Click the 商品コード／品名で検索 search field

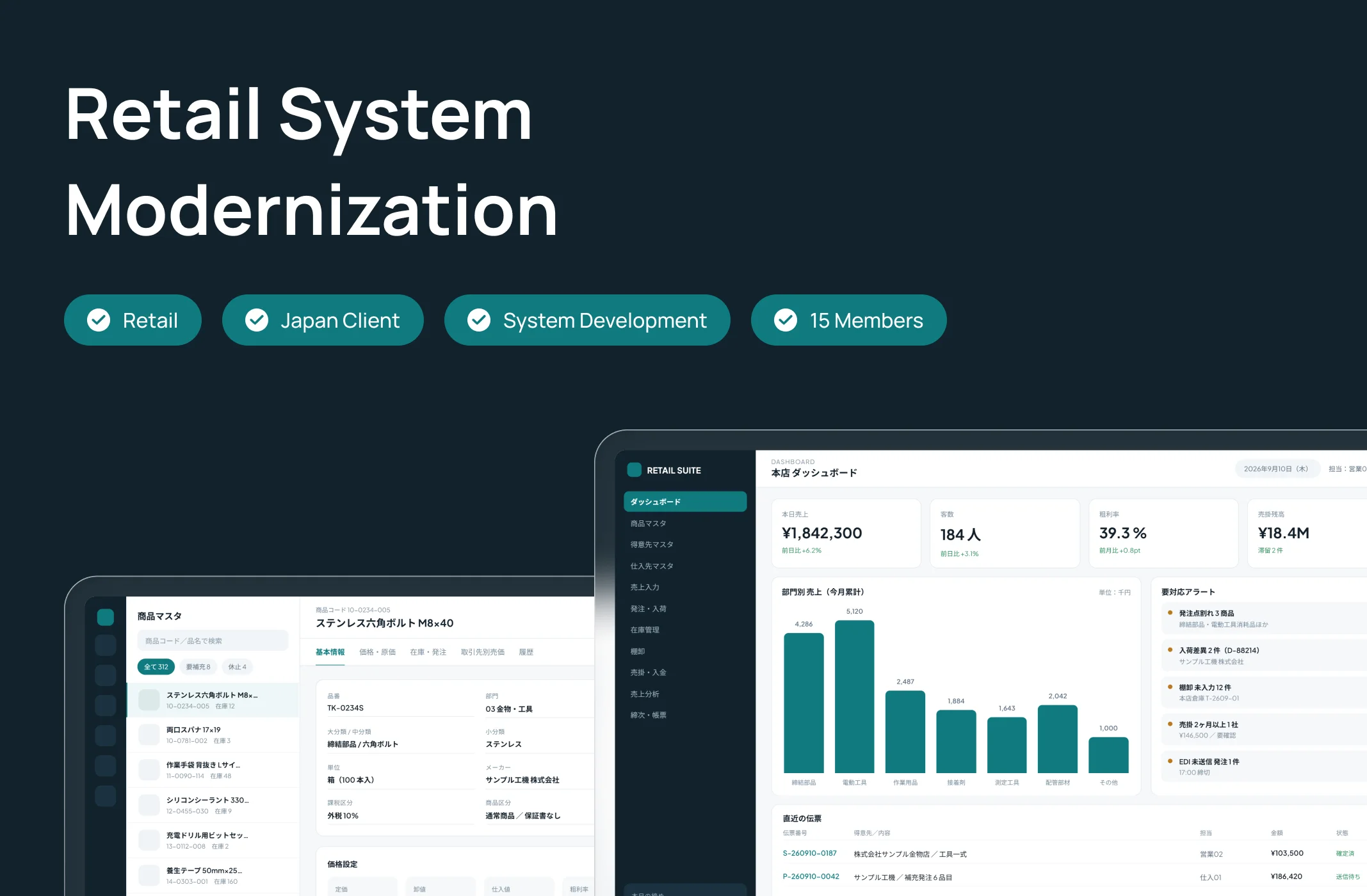213,641
